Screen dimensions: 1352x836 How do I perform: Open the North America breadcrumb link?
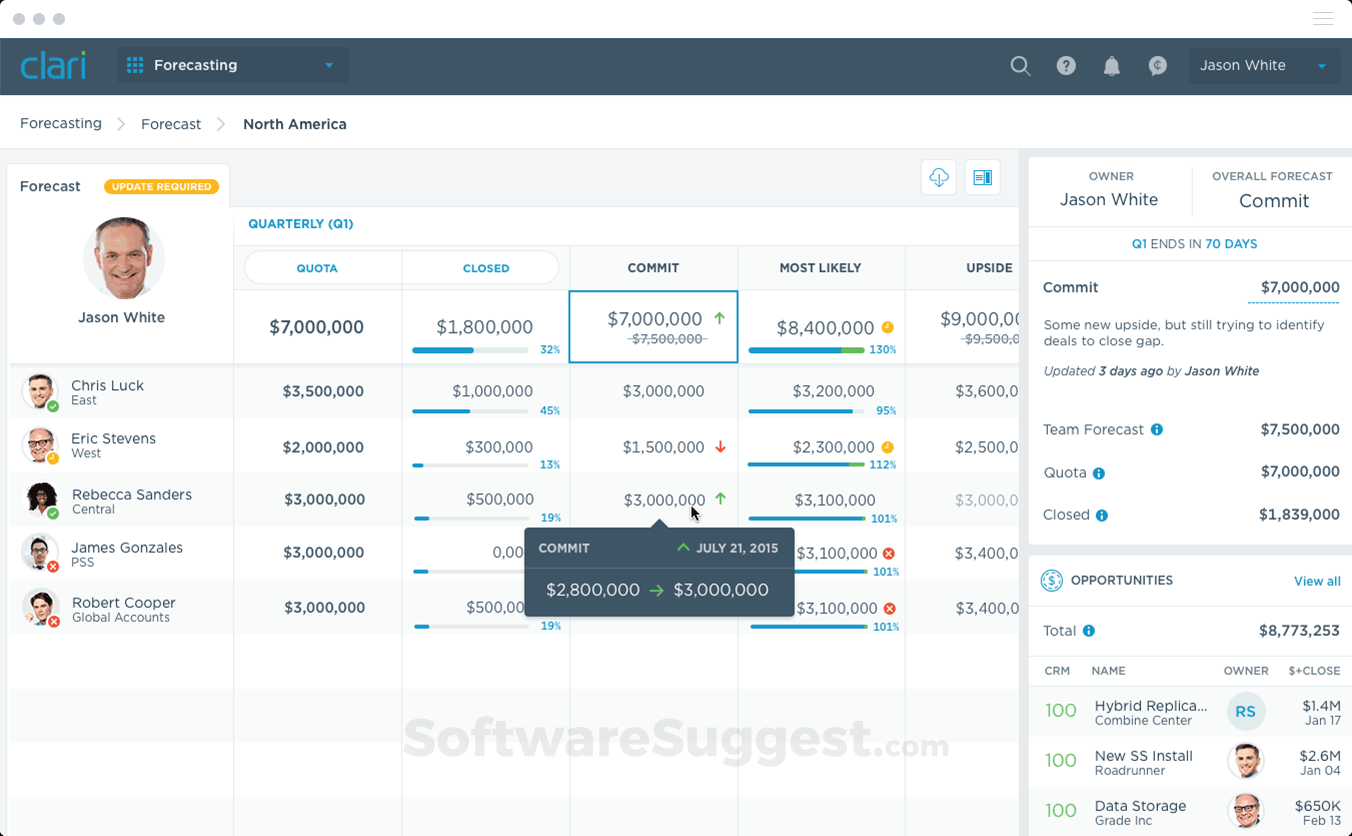pyautogui.click(x=294, y=123)
